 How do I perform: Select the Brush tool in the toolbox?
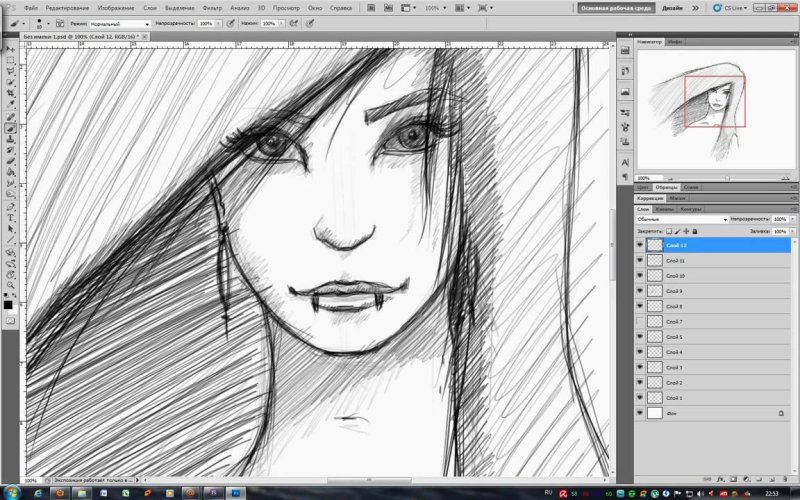tap(11, 128)
